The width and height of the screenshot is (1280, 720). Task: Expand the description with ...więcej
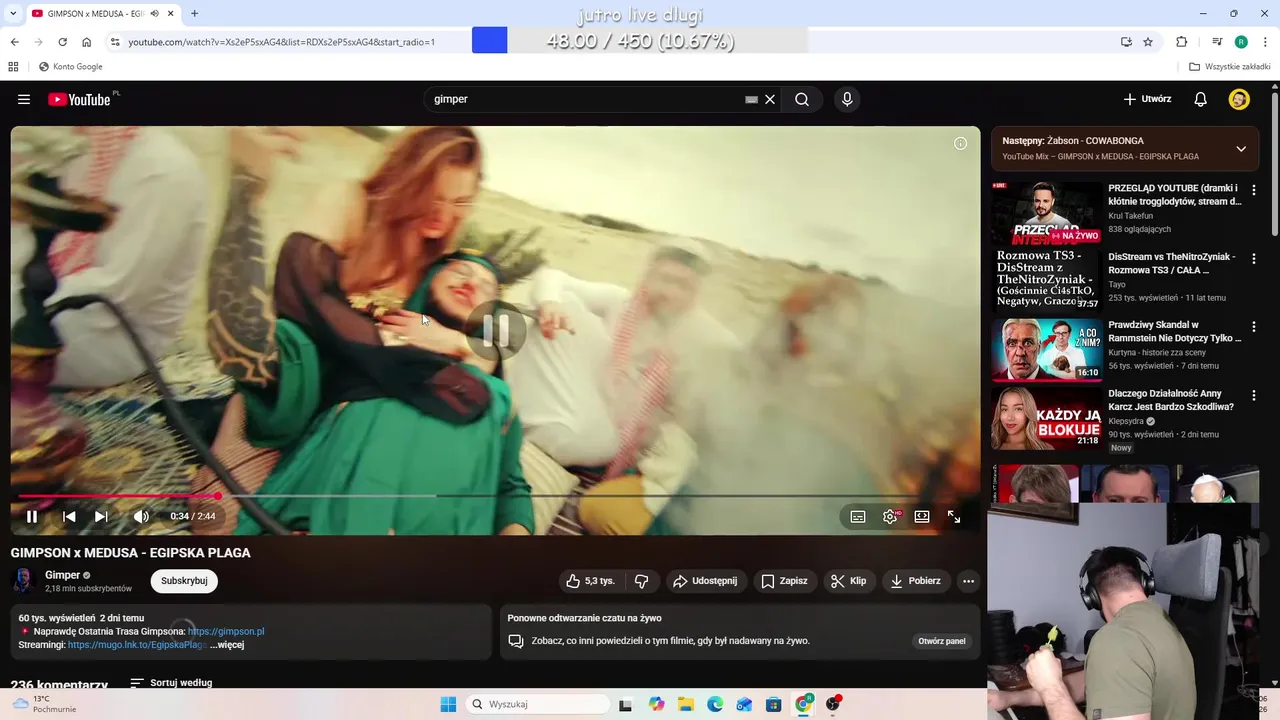(227, 645)
